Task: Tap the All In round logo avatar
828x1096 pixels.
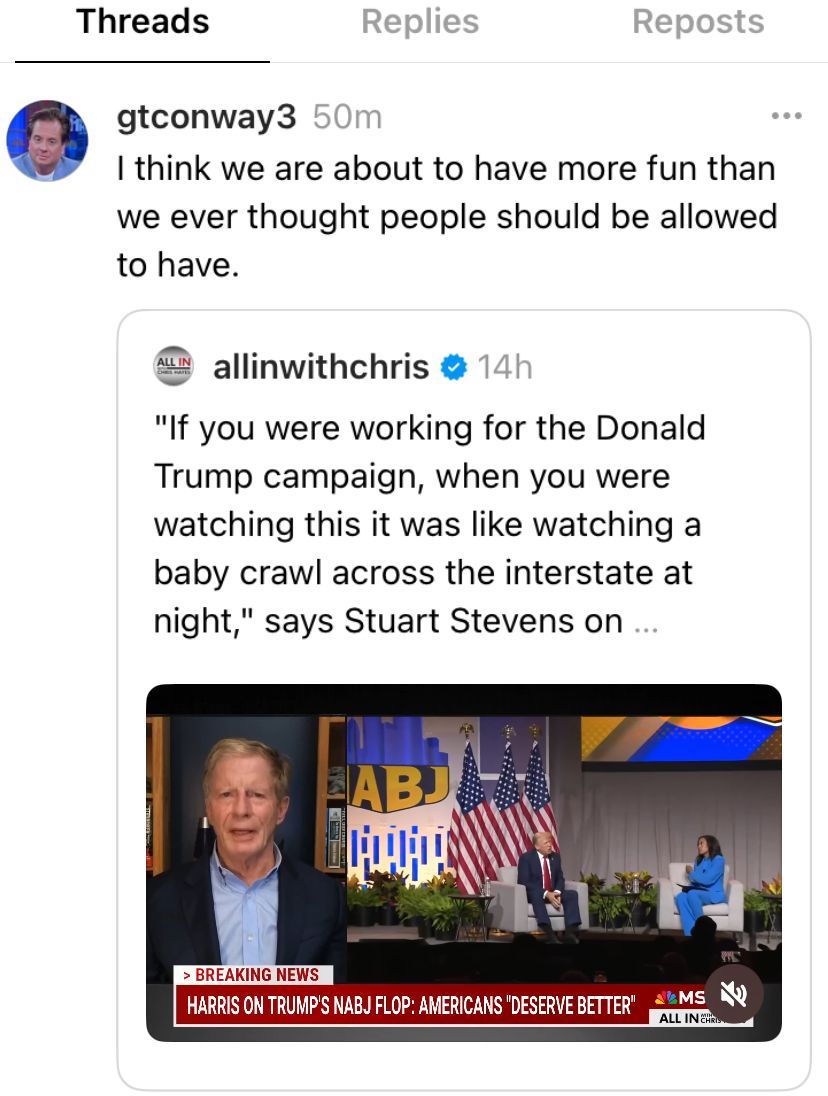Action: click(175, 367)
